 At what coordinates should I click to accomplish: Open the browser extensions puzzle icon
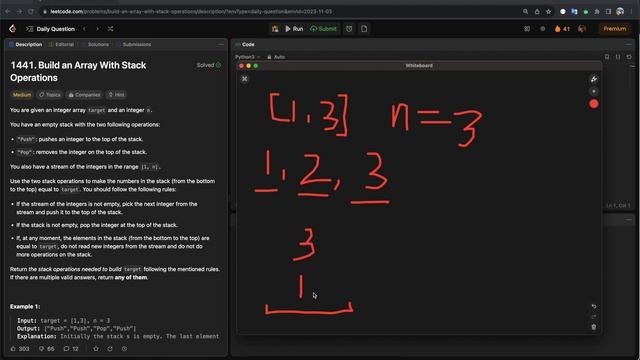tap(597, 11)
